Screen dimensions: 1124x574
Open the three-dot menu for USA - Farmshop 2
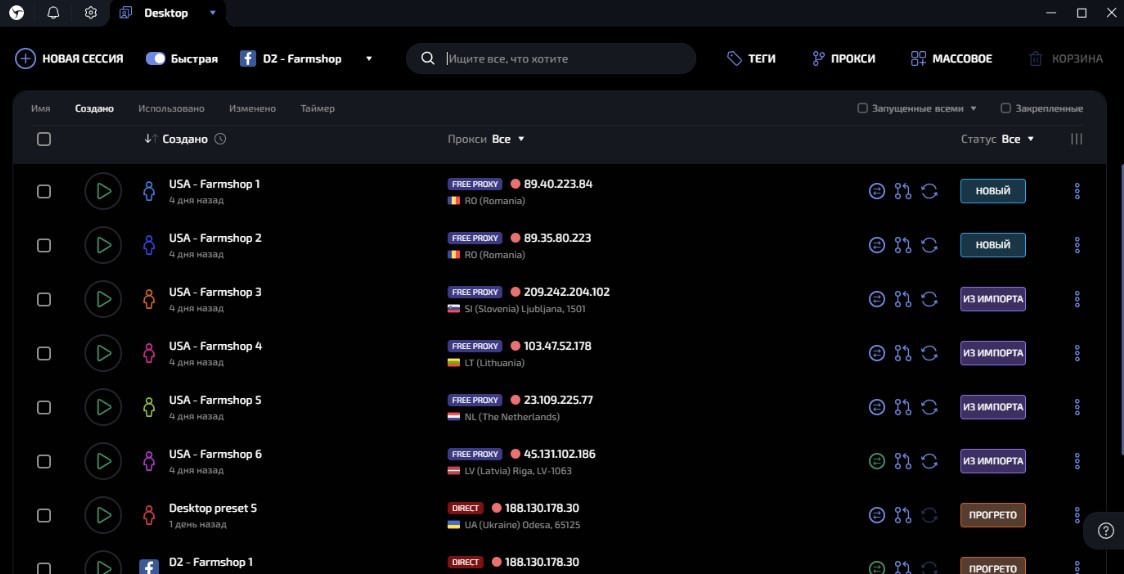(x=1077, y=245)
